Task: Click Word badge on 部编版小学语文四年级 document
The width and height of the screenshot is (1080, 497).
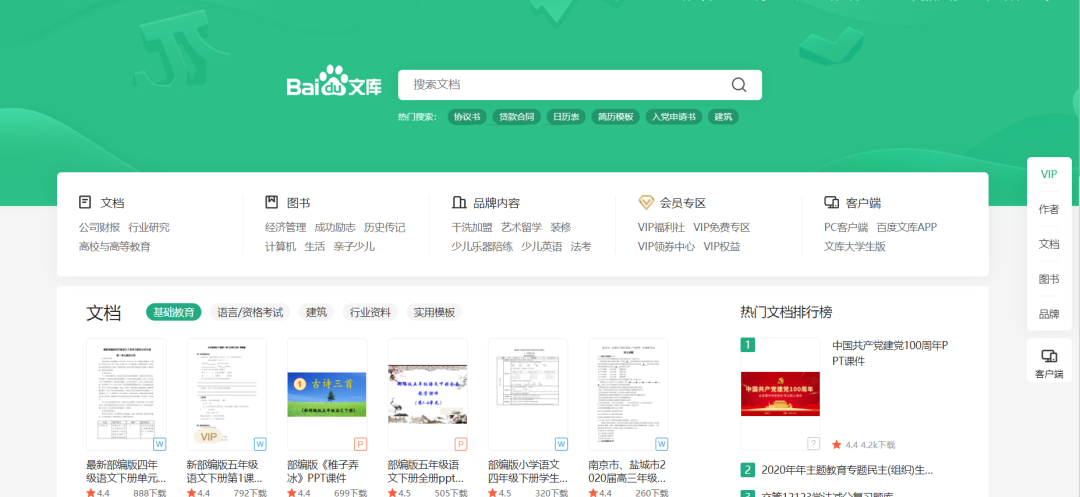Action: pos(561,444)
